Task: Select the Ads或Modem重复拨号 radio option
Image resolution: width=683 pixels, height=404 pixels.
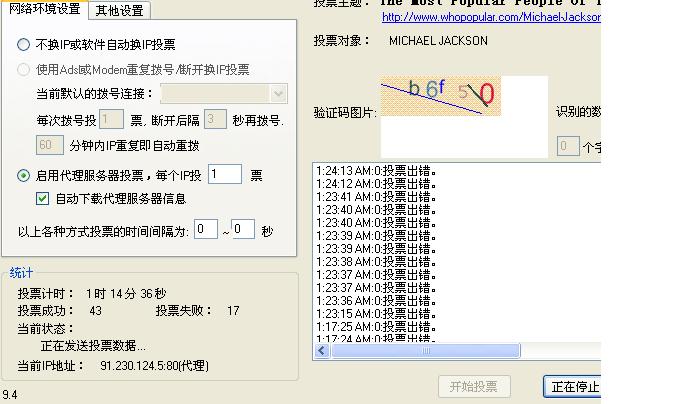Action: [24, 70]
